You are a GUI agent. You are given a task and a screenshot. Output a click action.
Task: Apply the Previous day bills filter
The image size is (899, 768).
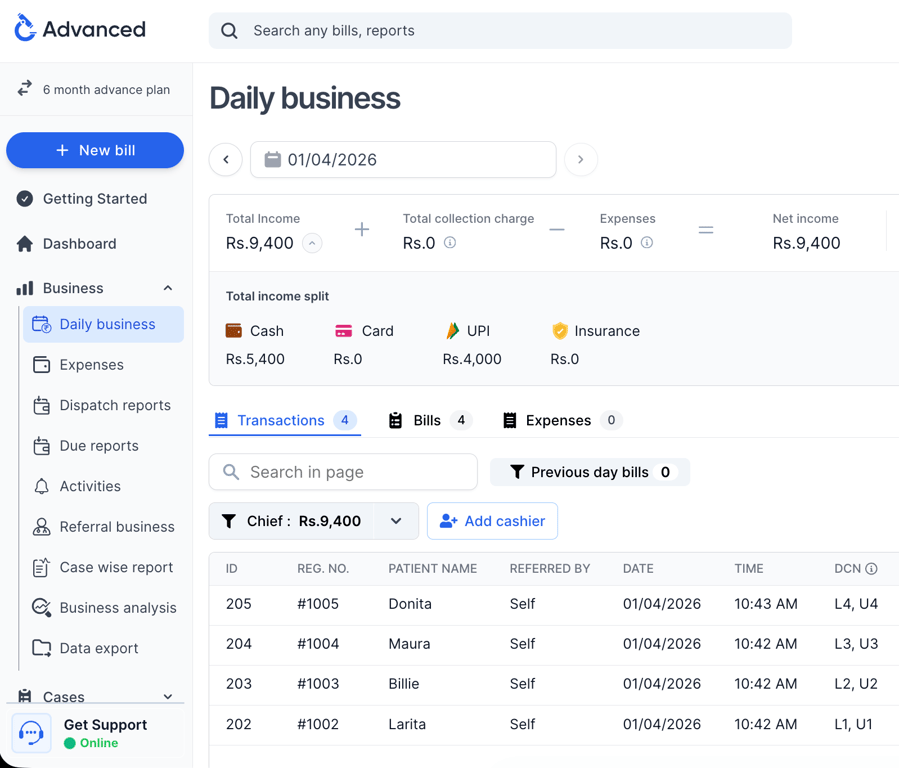point(589,471)
